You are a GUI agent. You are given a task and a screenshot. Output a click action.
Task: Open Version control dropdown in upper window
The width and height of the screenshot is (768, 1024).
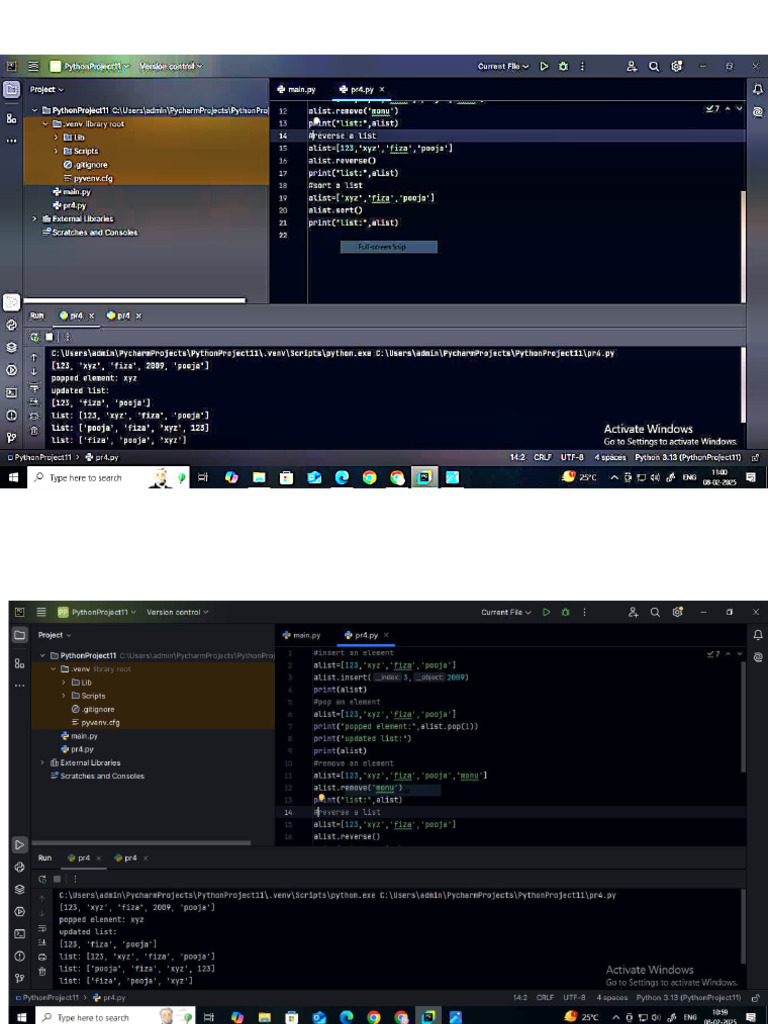[170, 67]
